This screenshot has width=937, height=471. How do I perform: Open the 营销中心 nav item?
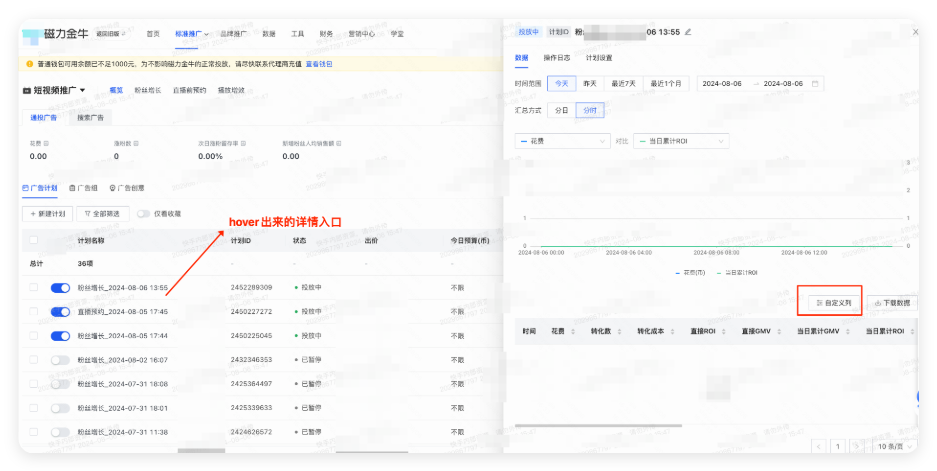[362, 34]
